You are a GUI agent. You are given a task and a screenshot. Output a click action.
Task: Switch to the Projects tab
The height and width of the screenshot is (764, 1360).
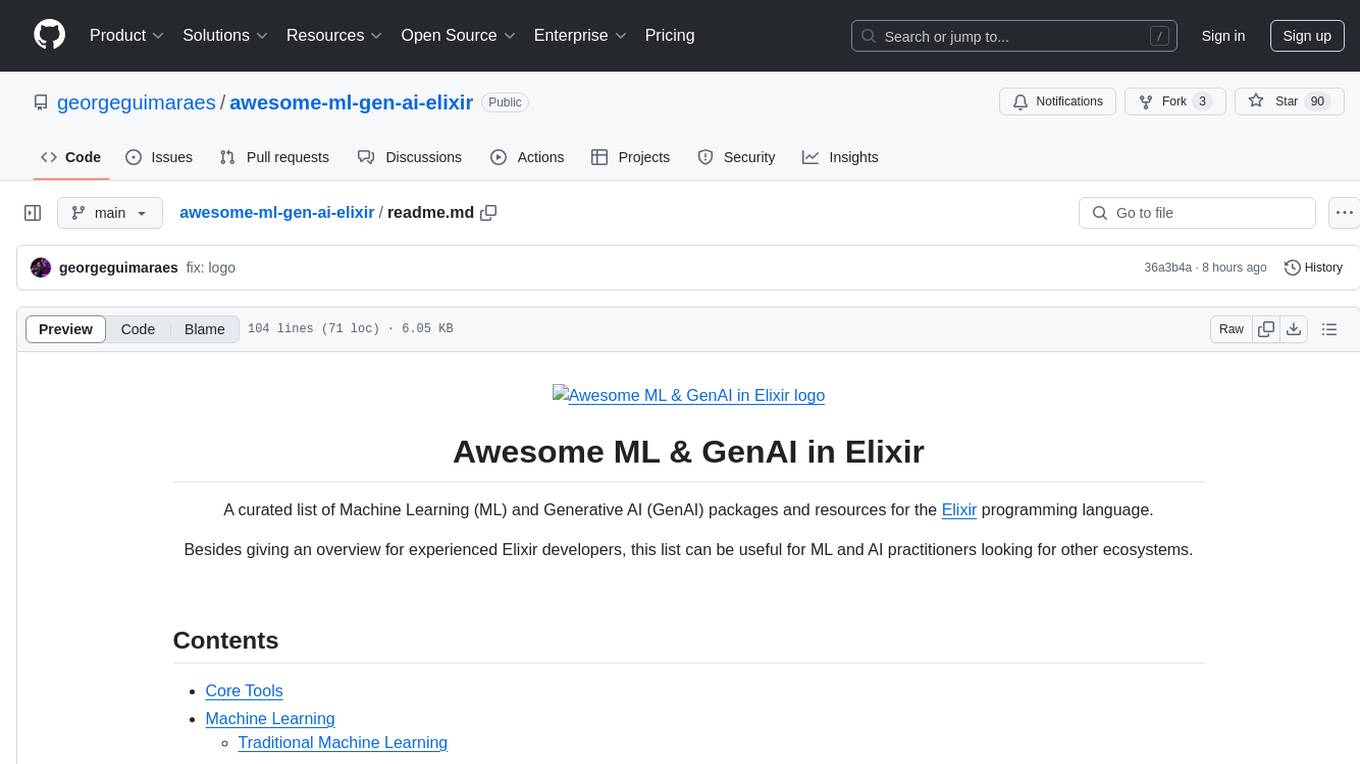(x=630, y=157)
